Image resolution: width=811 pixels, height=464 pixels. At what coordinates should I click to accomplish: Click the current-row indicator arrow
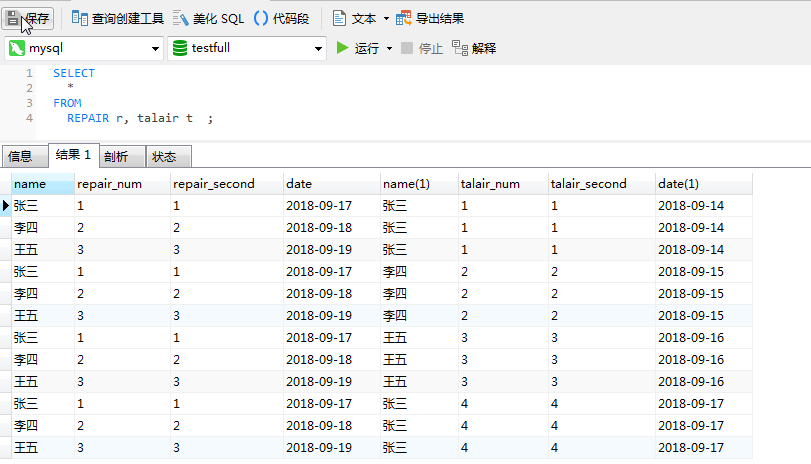point(6,206)
